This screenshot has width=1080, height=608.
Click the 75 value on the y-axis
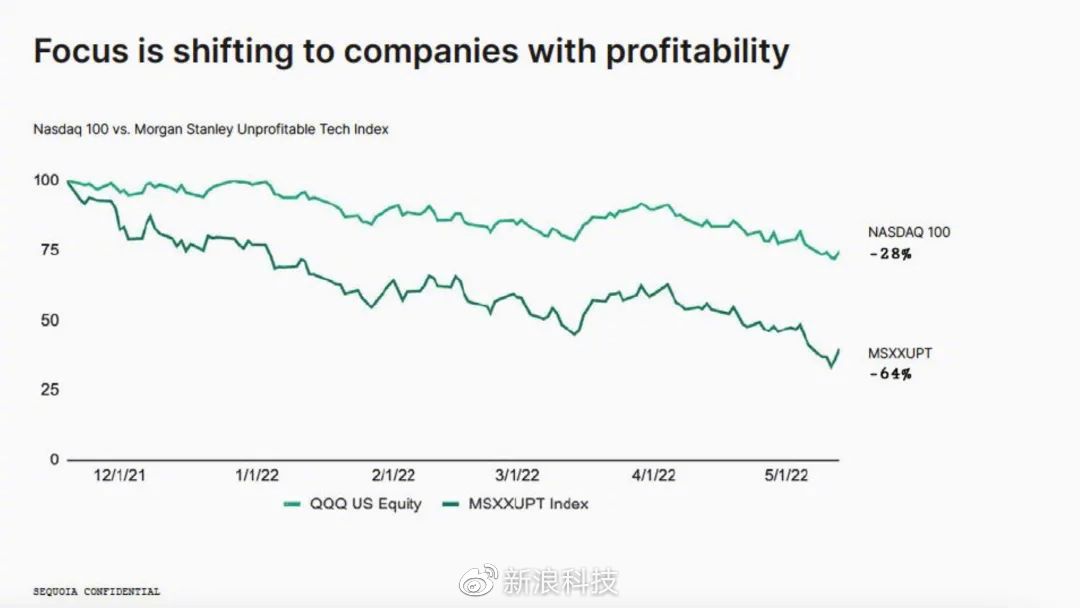click(49, 250)
